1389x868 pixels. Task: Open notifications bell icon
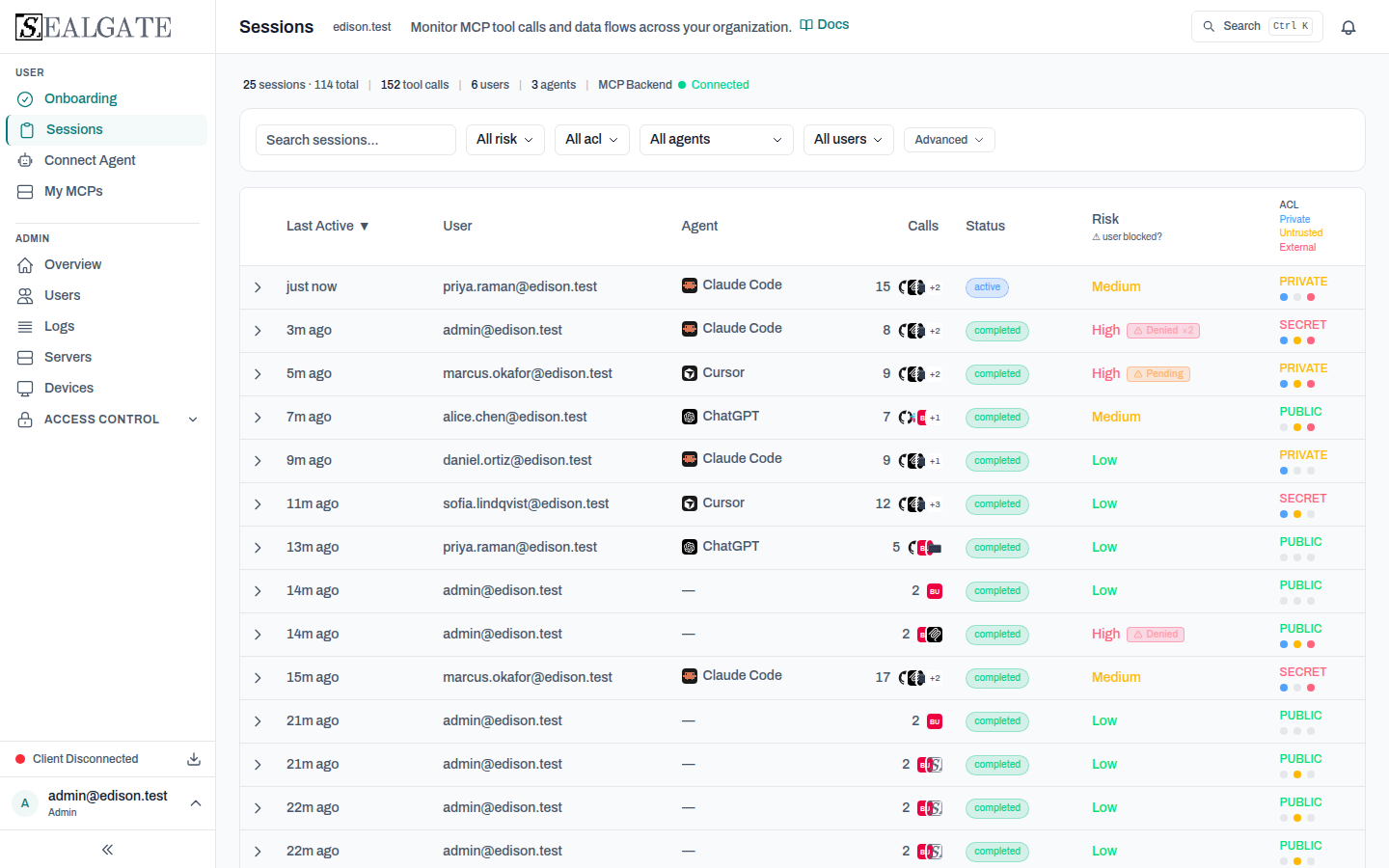pos(1348,27)
